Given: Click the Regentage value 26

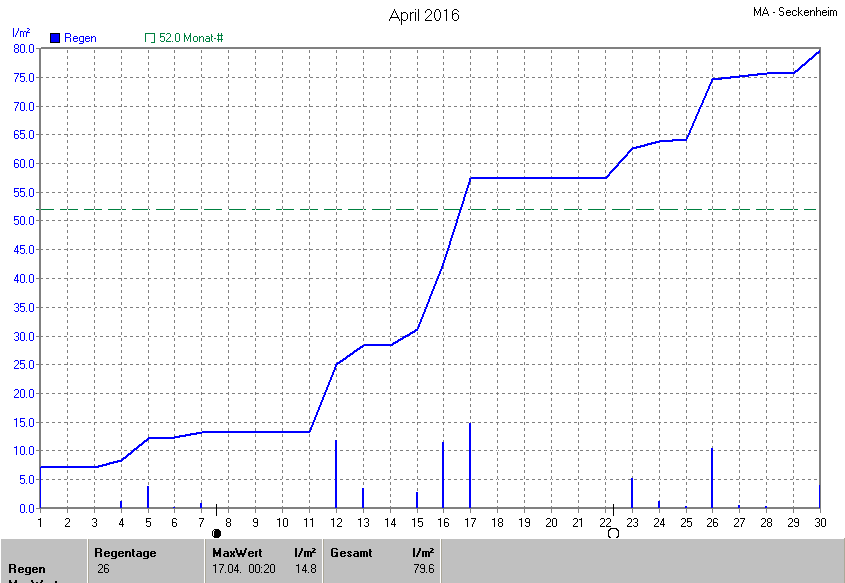Looking at the screenshot, I should (x=103, y=568).
